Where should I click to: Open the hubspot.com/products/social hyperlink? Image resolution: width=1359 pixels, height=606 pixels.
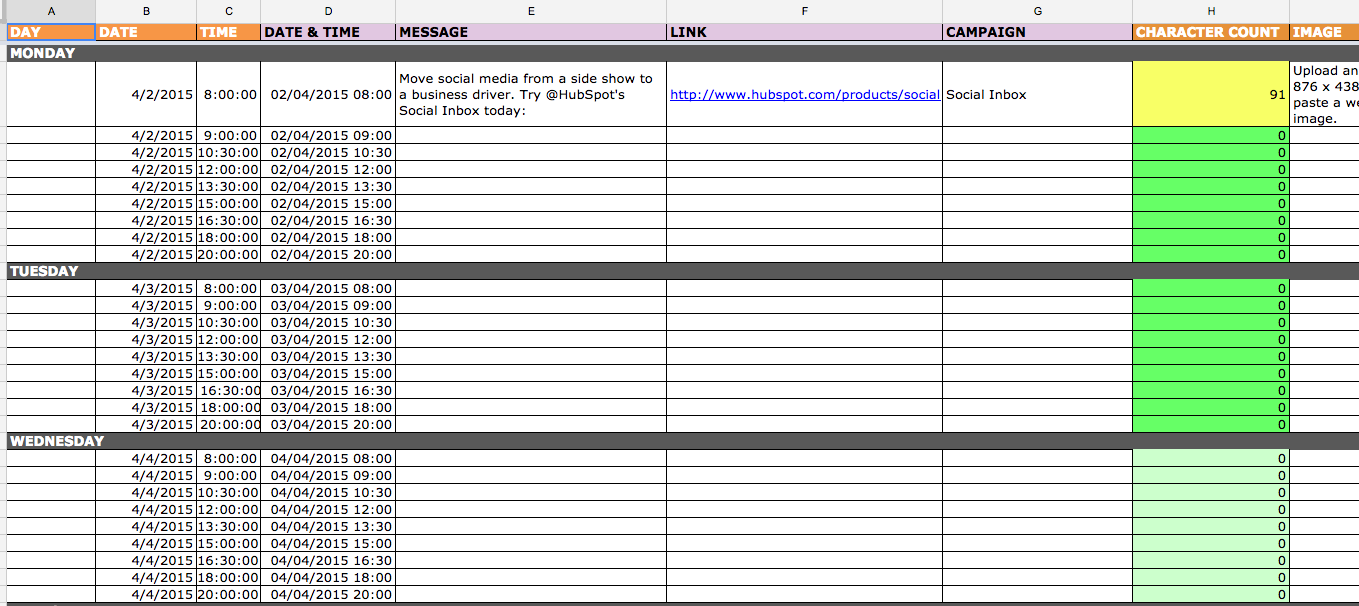(x=805, y=95)
